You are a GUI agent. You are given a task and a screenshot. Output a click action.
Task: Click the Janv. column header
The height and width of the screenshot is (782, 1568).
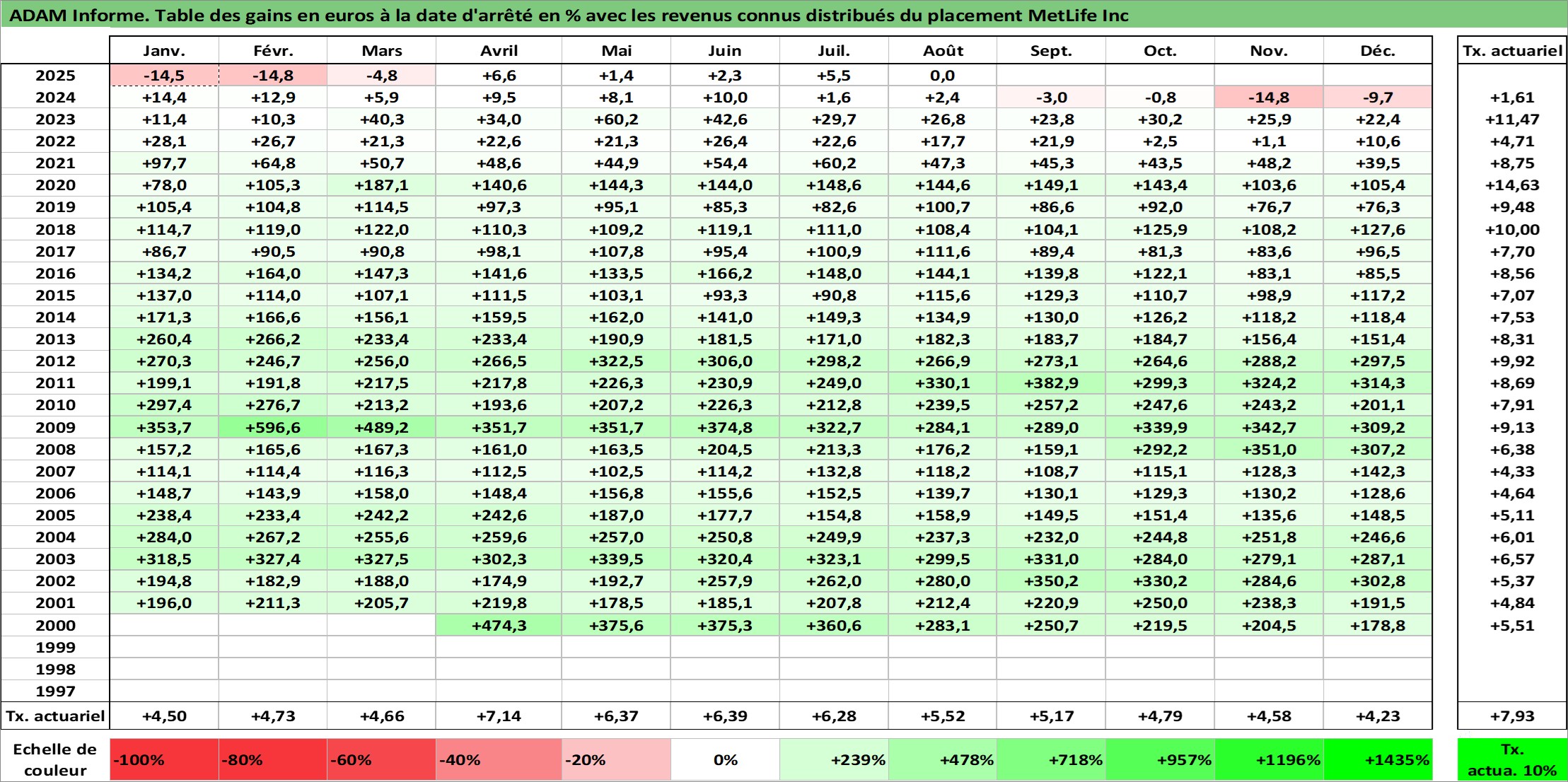(164, 51)
